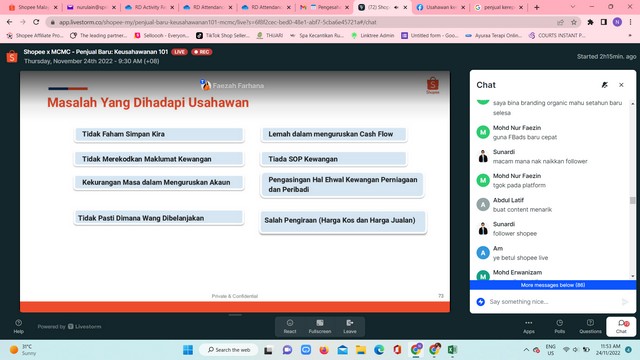Open the React emoji button
The height and width of the screenshot is (360, 640).
[290, 327]
